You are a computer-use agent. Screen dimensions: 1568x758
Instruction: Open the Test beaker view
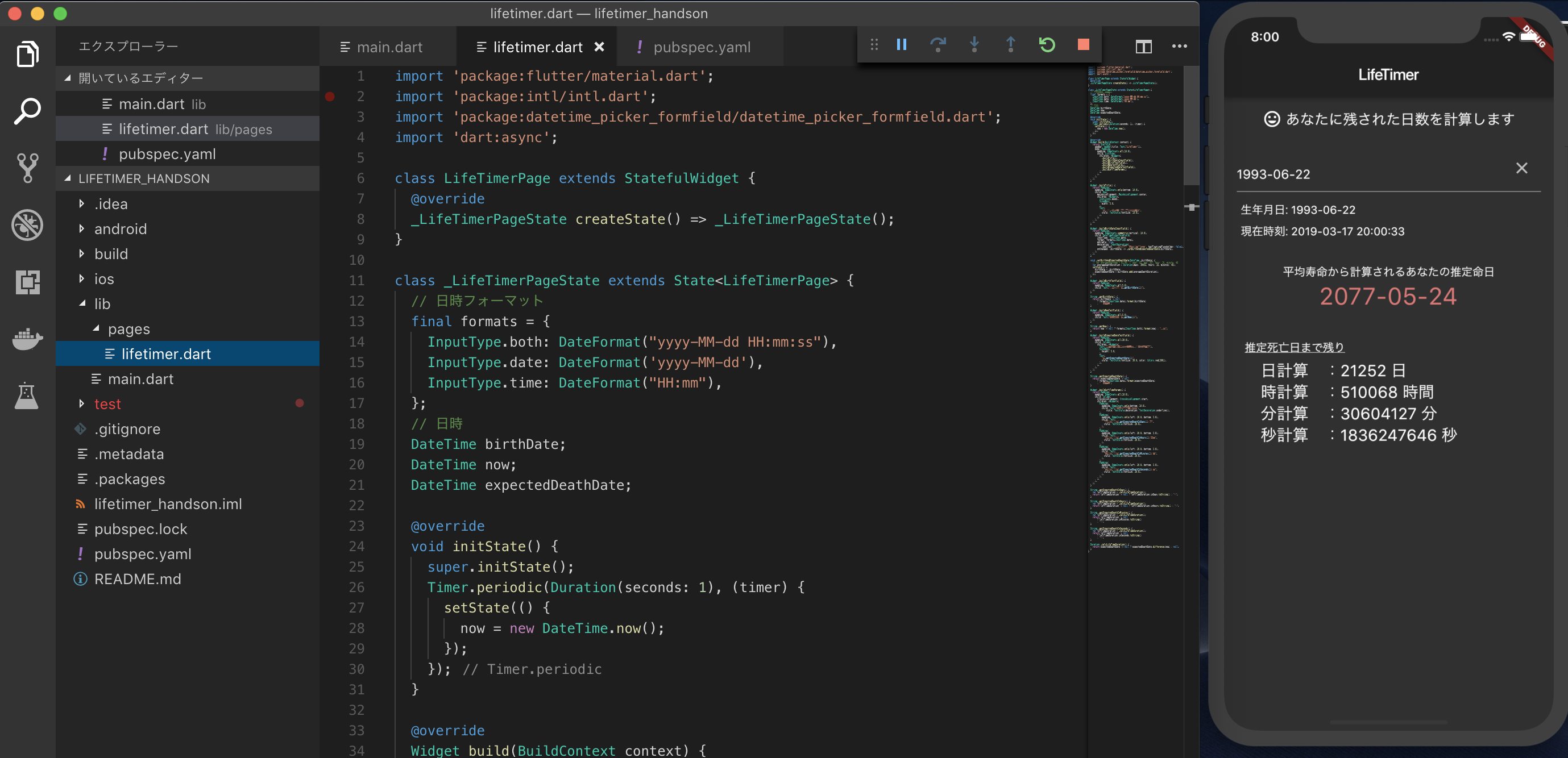[x=27, y=395]
